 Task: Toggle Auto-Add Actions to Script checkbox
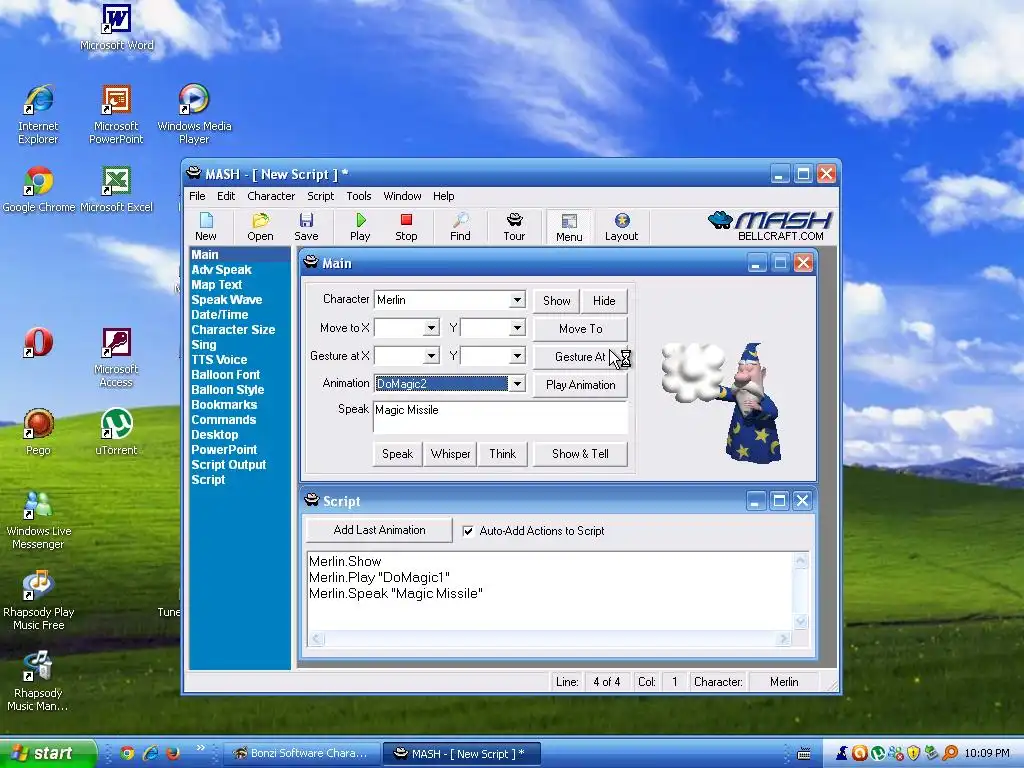(x=468, y=531)
